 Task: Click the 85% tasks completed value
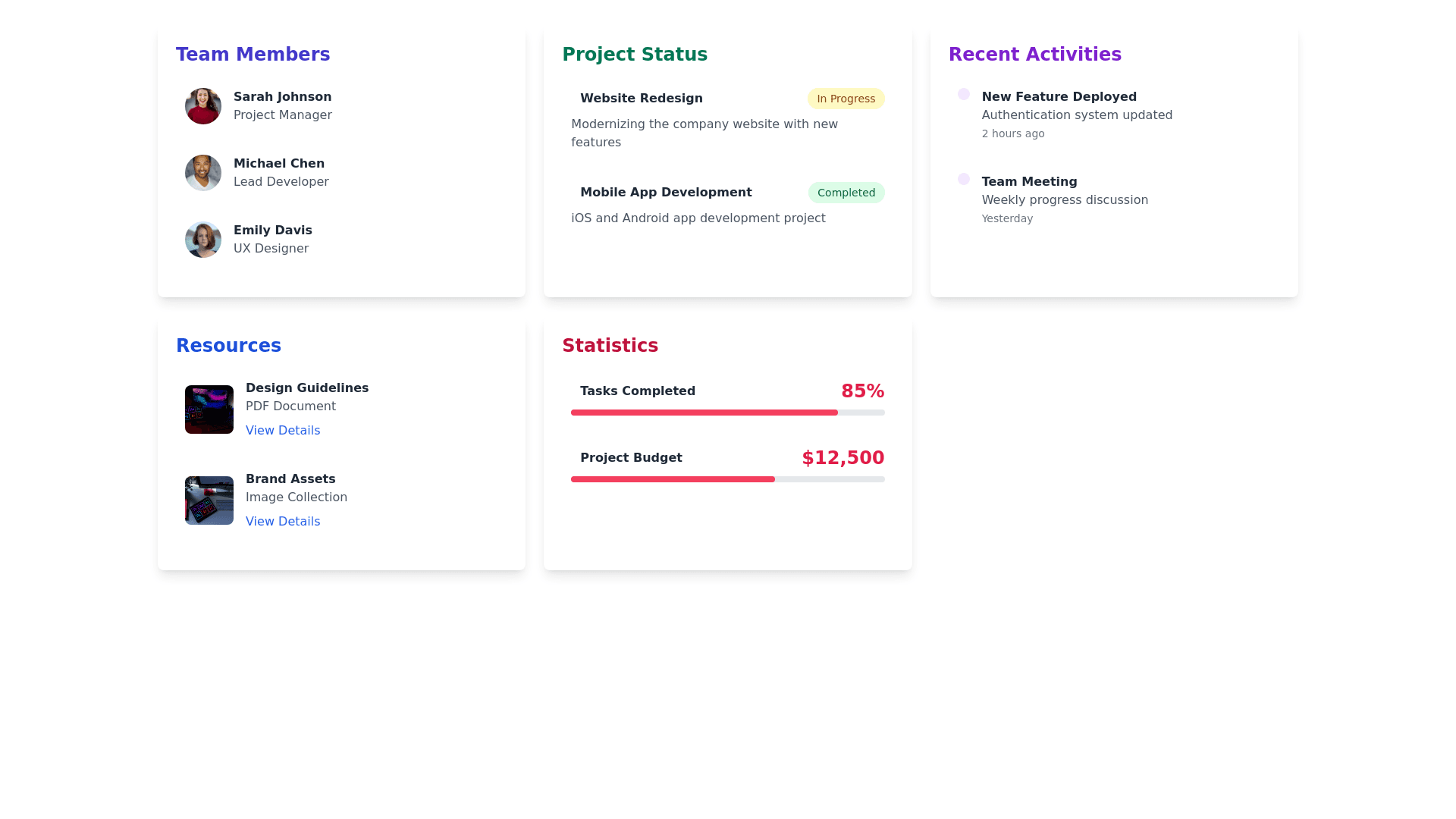pyautogui.click(x=862, y=391)
